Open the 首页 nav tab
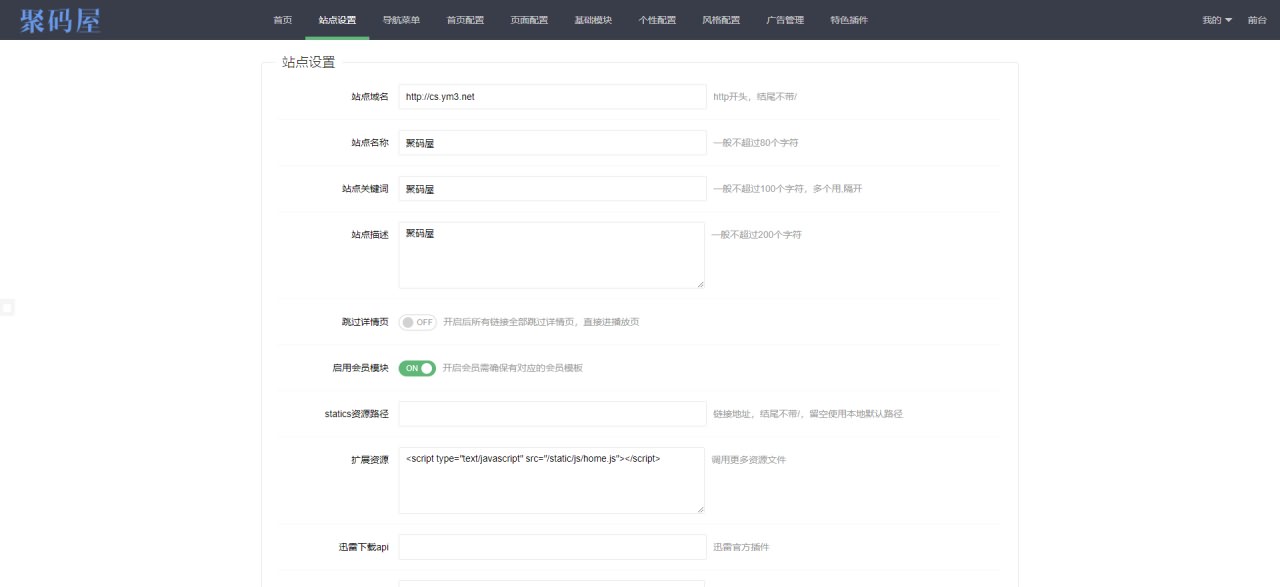Viewport: 1280px width, 587px height. click(282, 20)
